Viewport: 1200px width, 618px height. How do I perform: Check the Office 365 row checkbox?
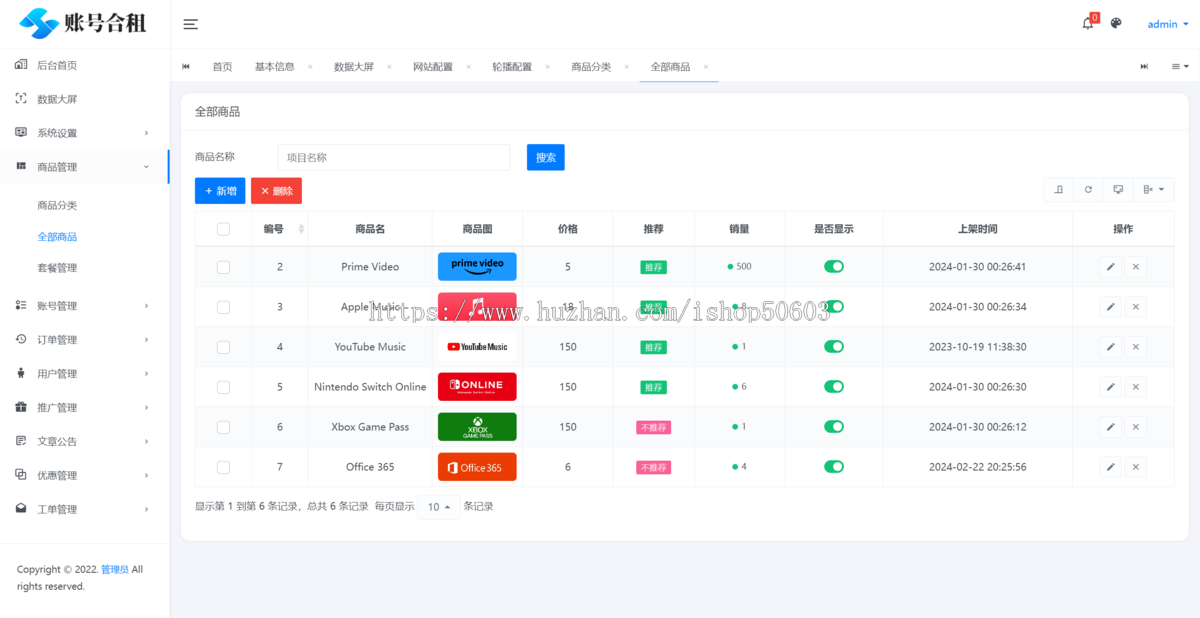pos(223,467)
